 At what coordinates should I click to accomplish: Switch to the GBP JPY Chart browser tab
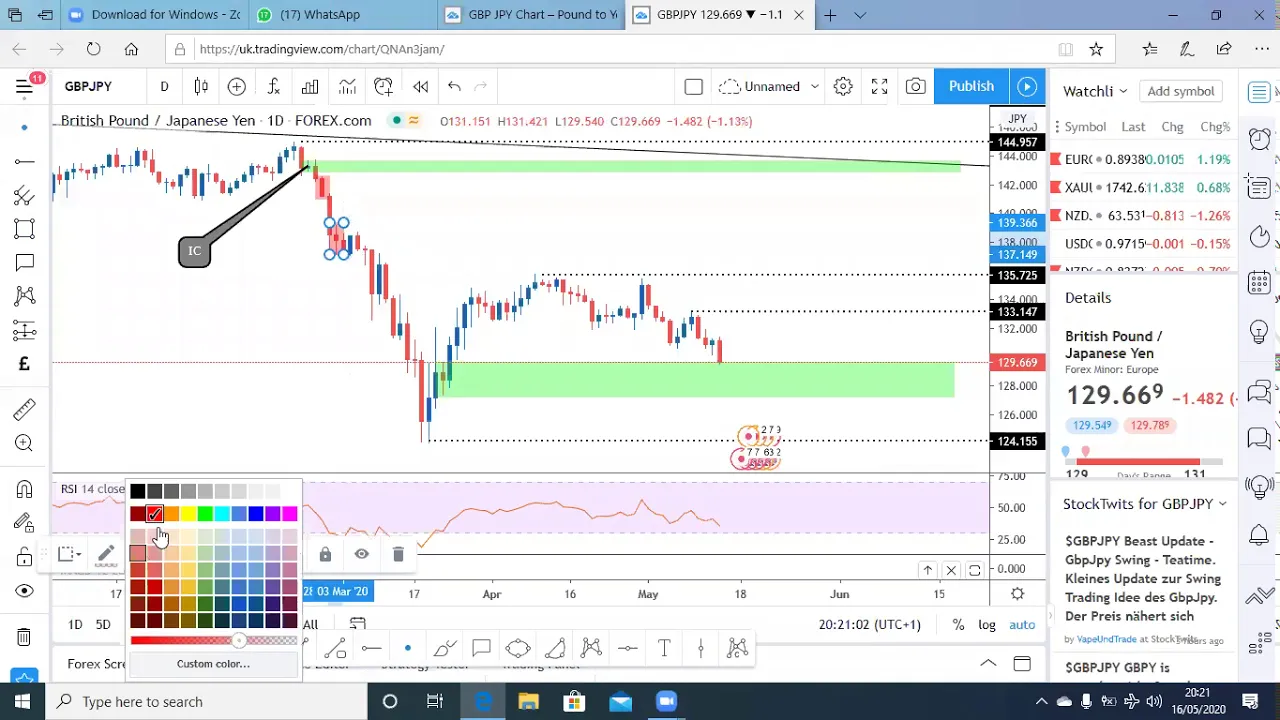(533, 15)
